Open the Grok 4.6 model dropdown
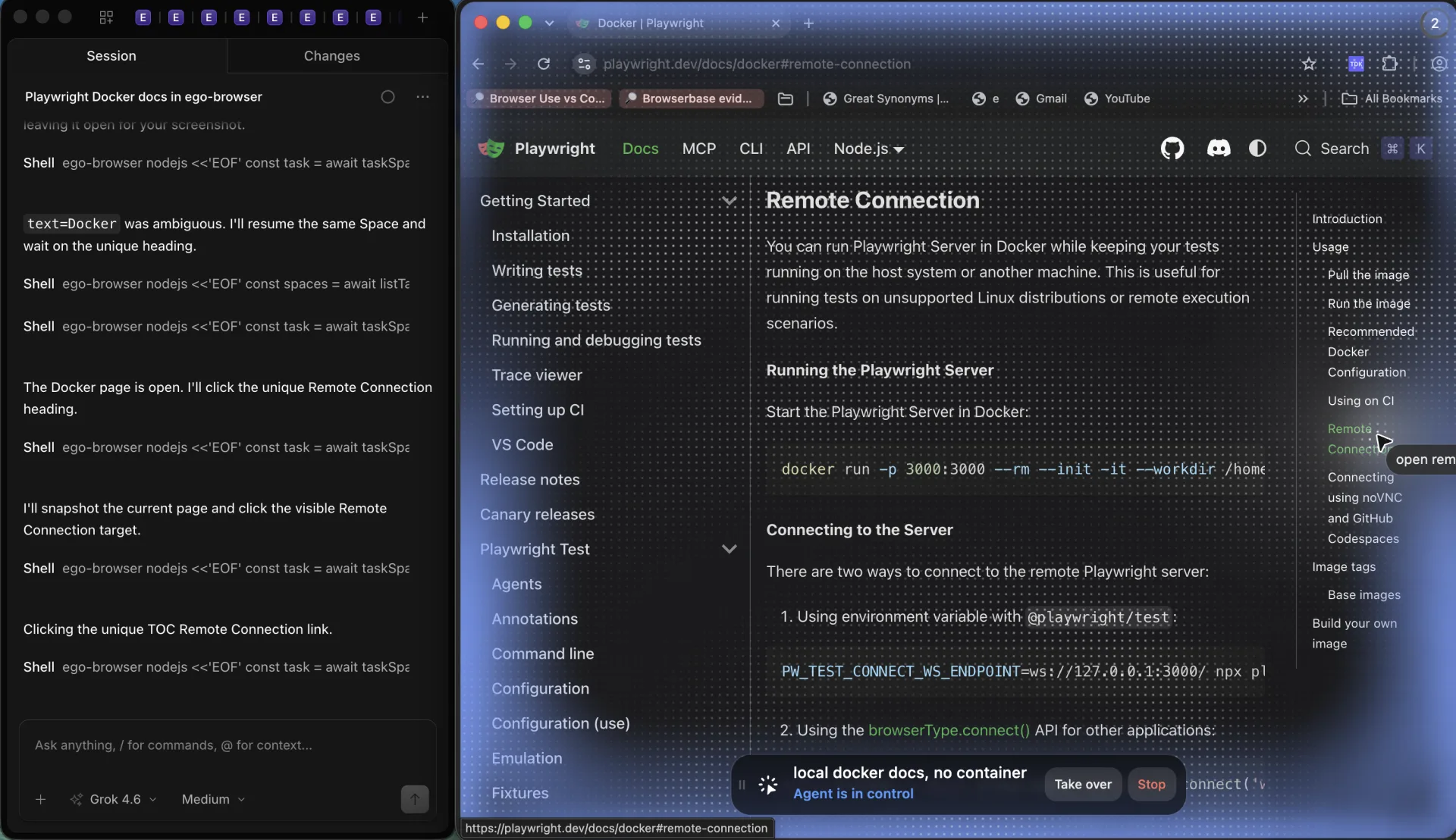Screen dimensions: 1456x840 (114, 799)
